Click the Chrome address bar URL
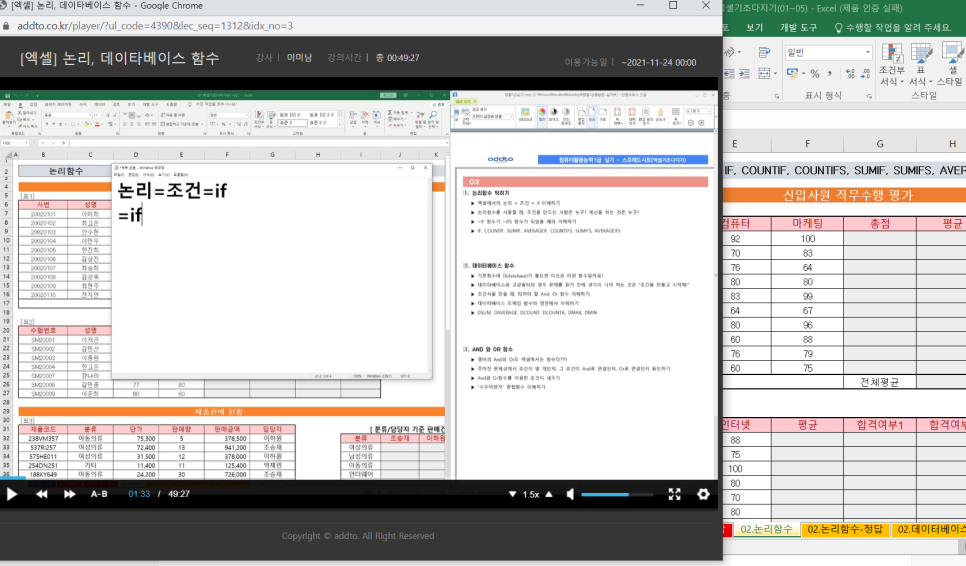The height and width of the screenshot is (566, 966). click(x=155, y=26)
